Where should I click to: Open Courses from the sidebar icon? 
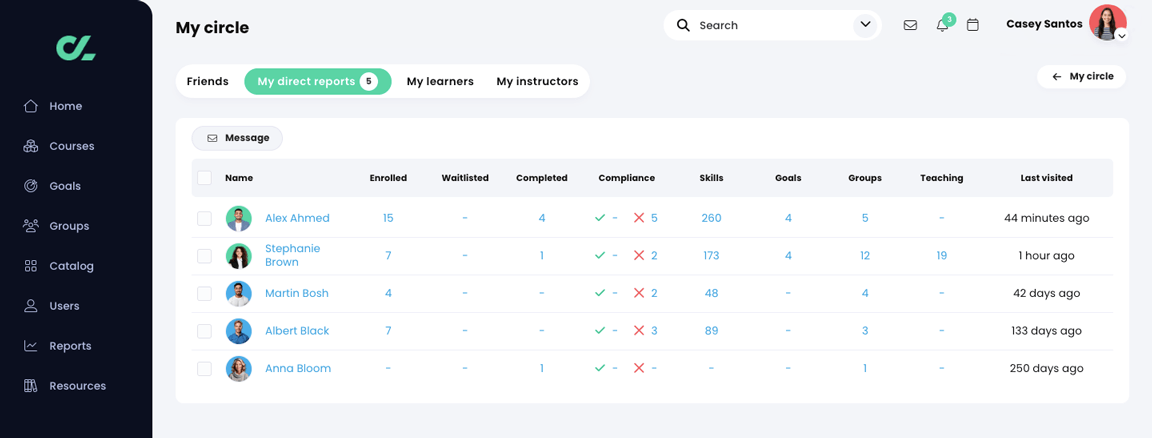click(x=31, y=146)
